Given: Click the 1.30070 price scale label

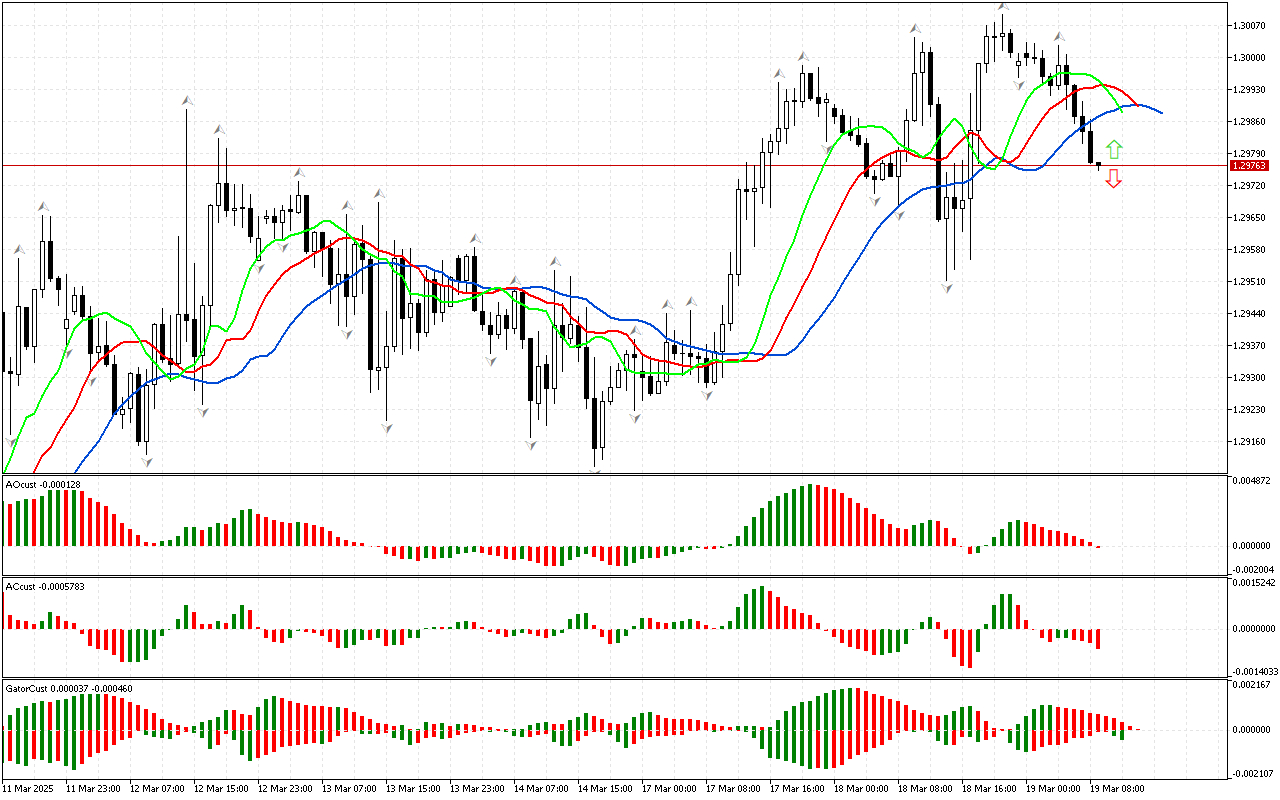Looking at the screenshot, I should click(1250, 25).
